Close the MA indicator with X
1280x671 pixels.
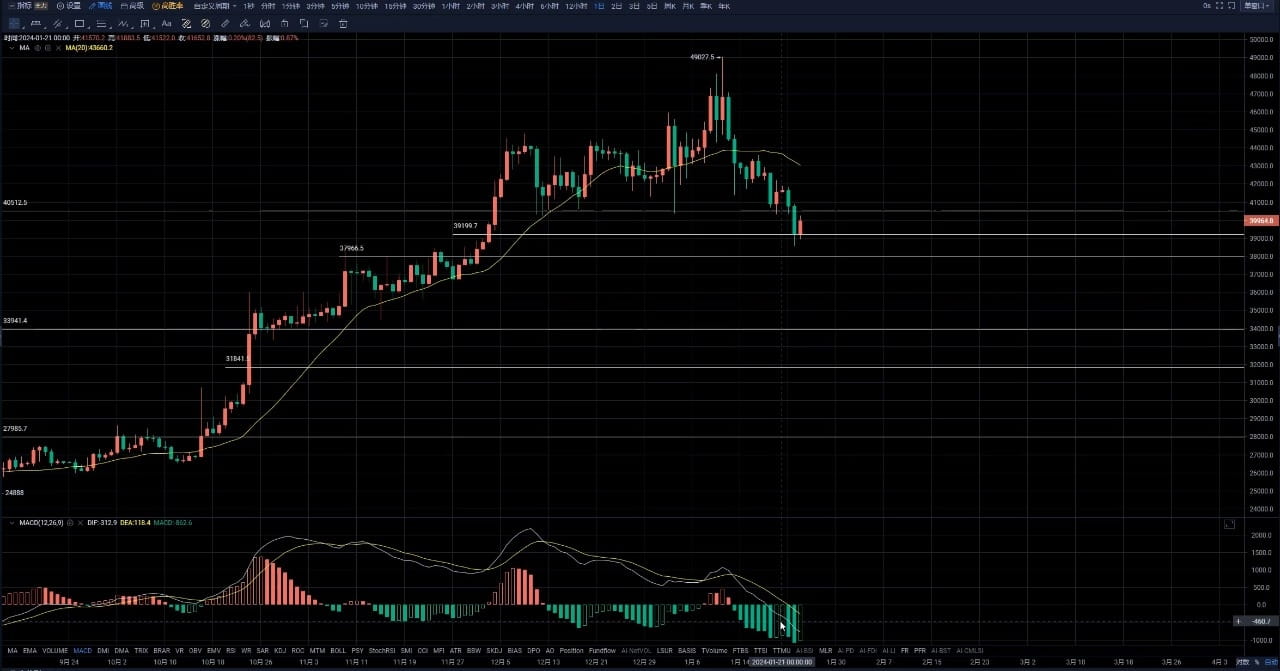[58, 48]
